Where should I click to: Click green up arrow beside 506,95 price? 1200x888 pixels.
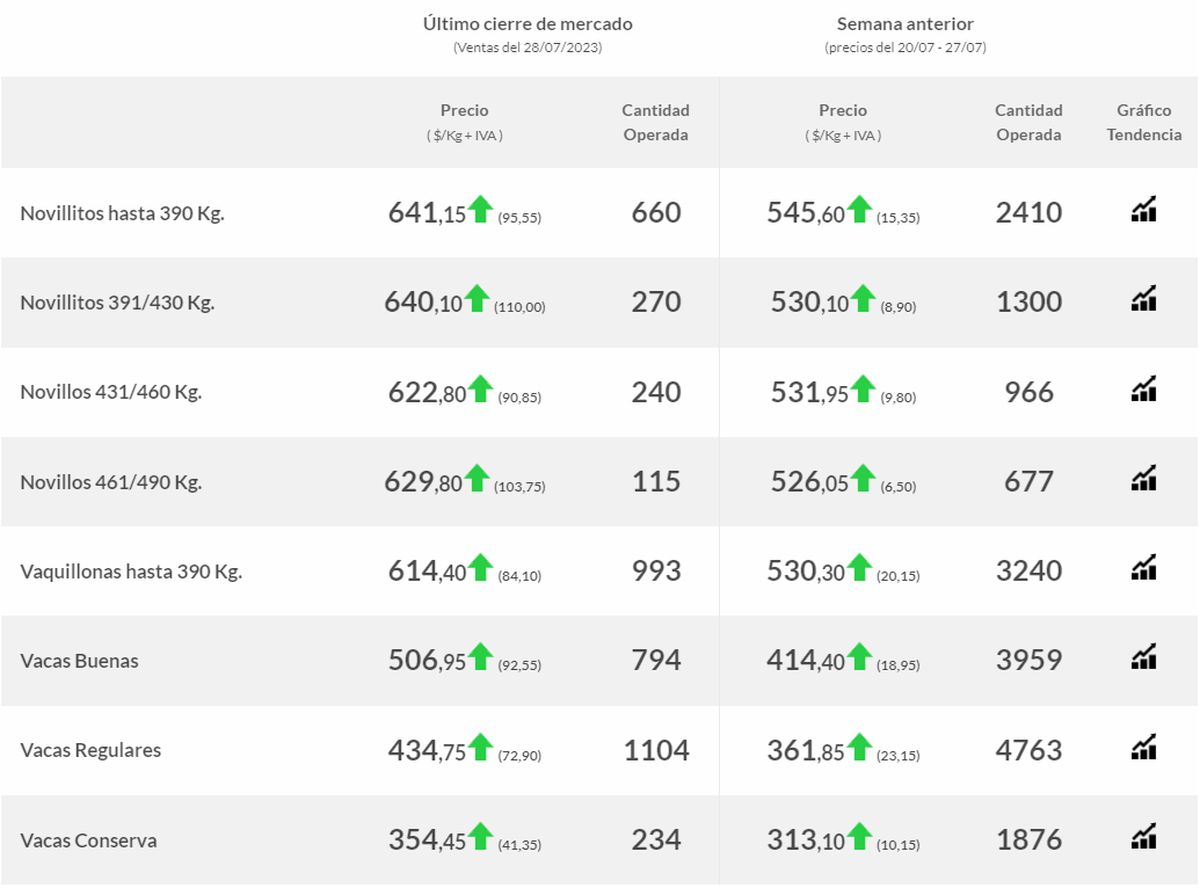[481, 657]
